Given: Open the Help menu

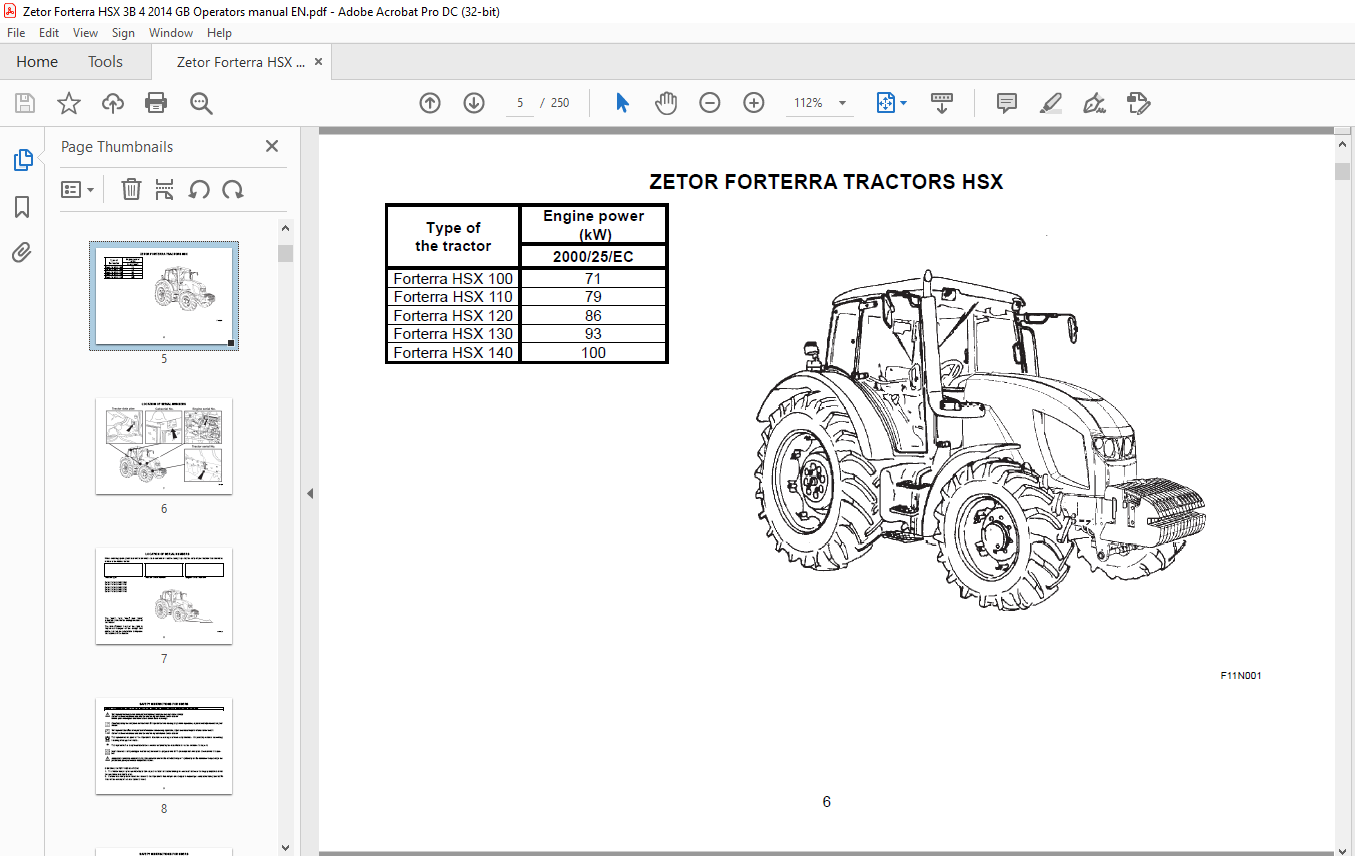Looking at the screenshot, I should pyautogui.click(x=219, y=33).
